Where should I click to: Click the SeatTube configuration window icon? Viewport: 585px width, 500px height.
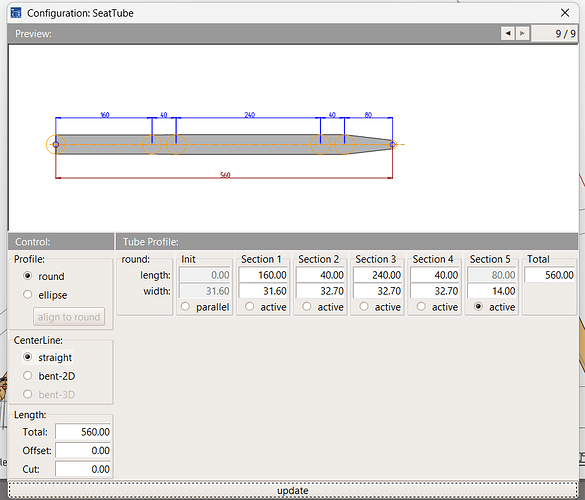[x=16, y=13]
